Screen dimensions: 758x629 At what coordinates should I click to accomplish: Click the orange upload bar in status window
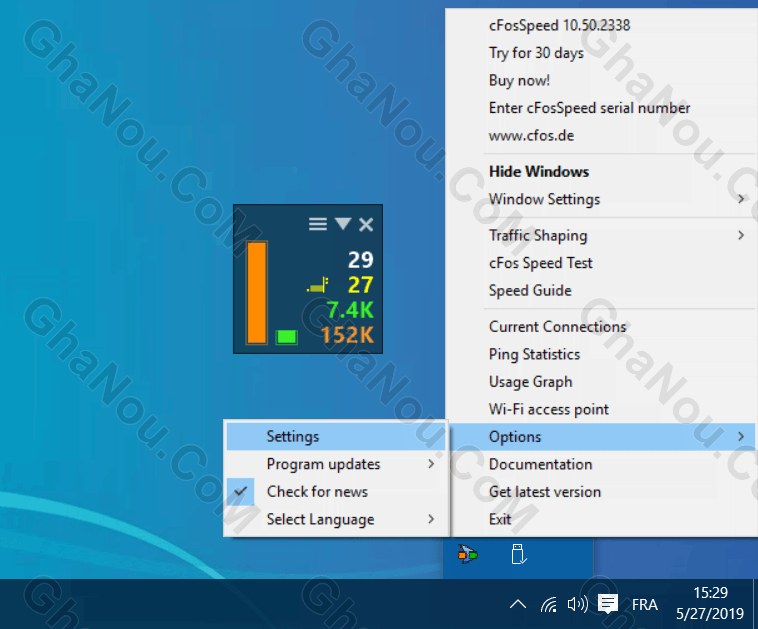point(257,293)
